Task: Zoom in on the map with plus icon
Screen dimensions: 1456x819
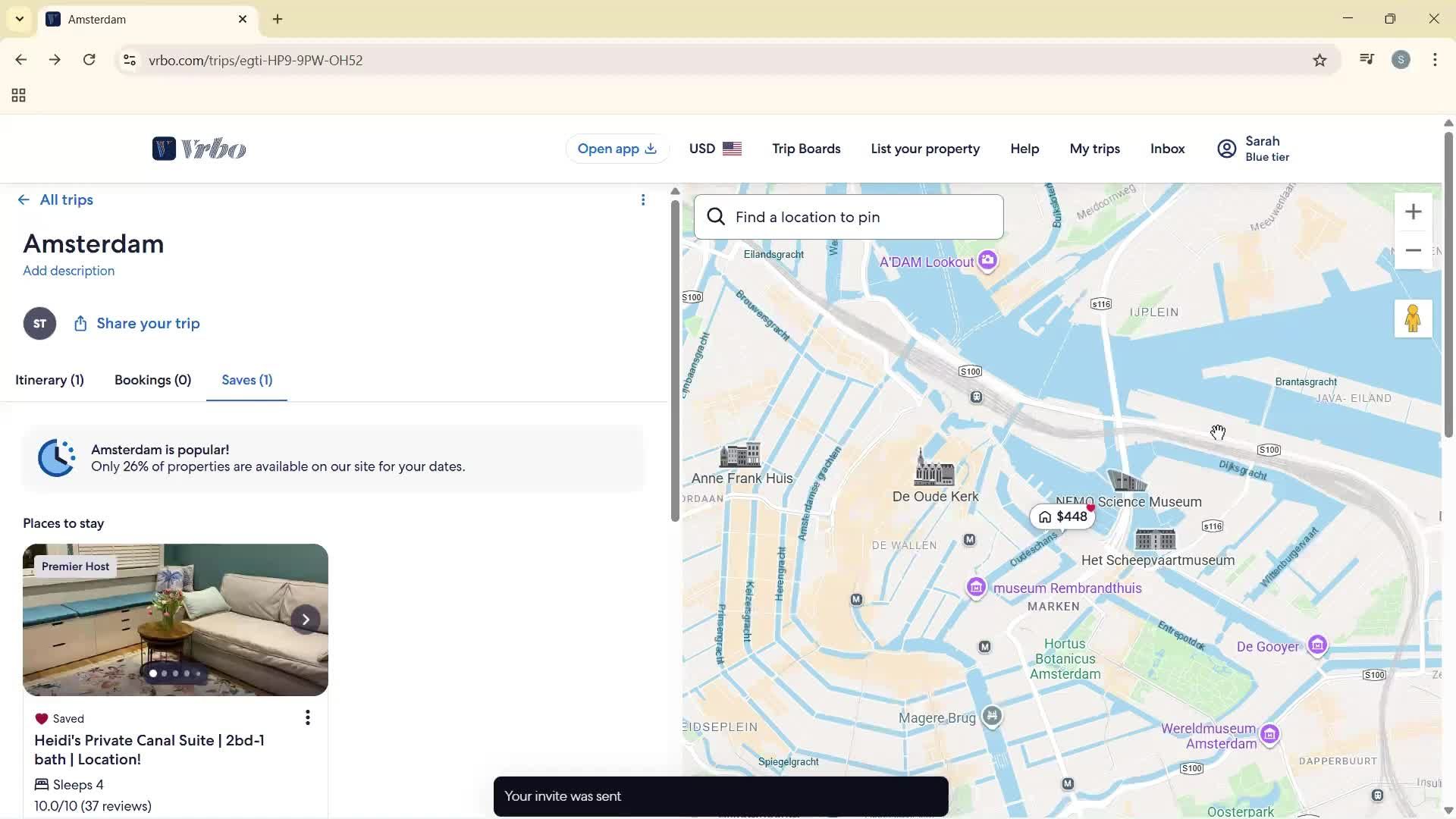Action: point(1413,212)
